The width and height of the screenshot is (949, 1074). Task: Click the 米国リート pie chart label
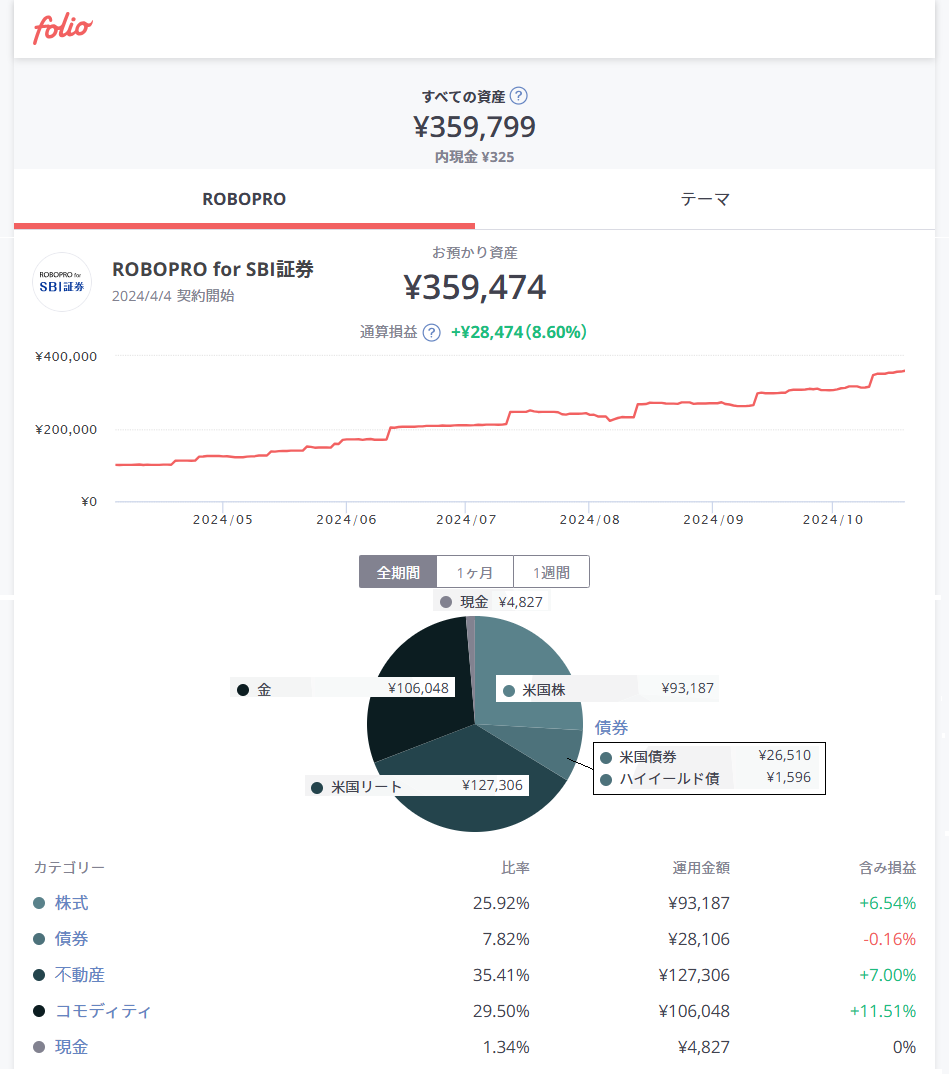coord(417,786)
